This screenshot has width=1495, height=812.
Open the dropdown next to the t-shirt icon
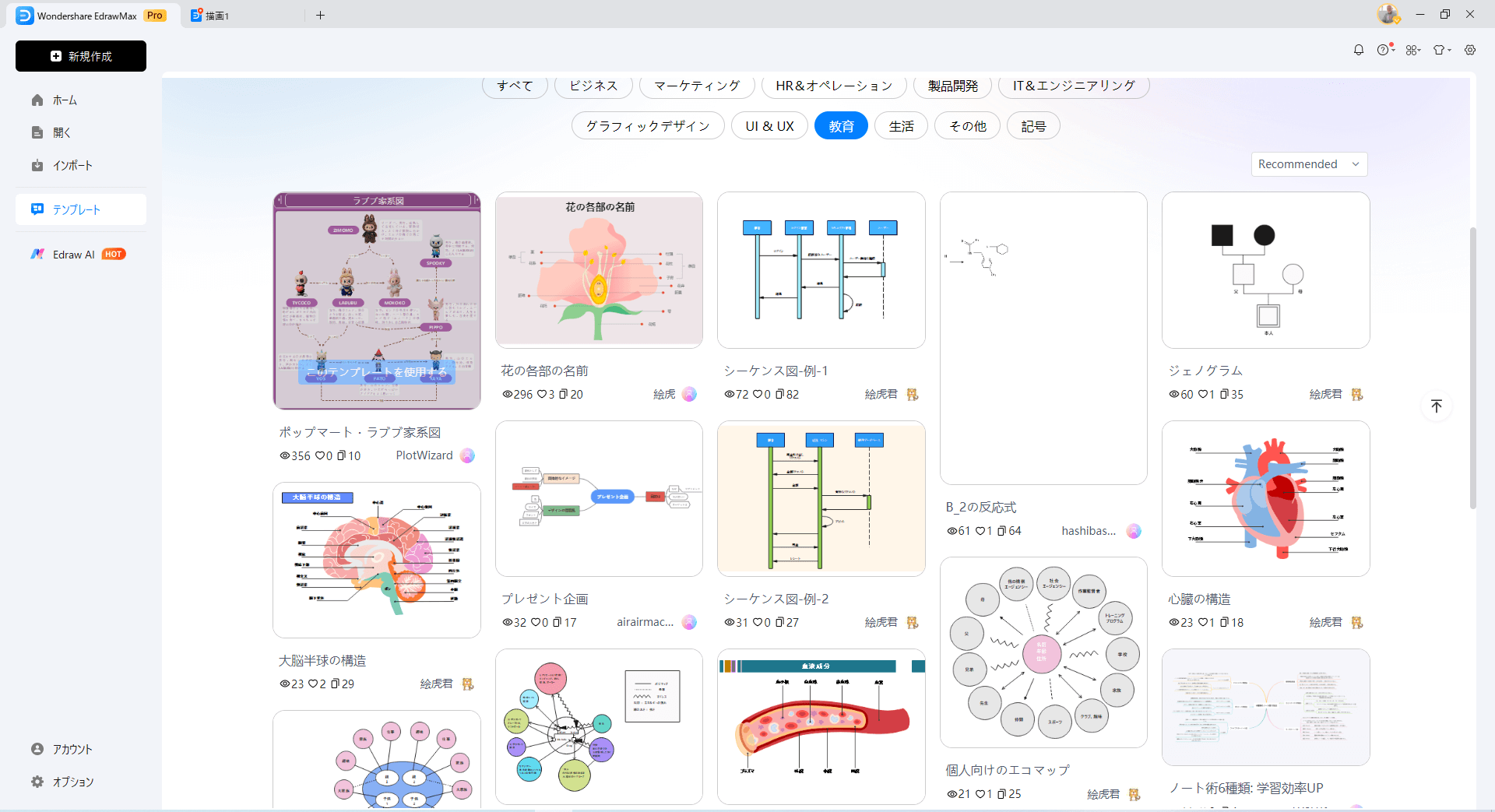coord(1448,49)
